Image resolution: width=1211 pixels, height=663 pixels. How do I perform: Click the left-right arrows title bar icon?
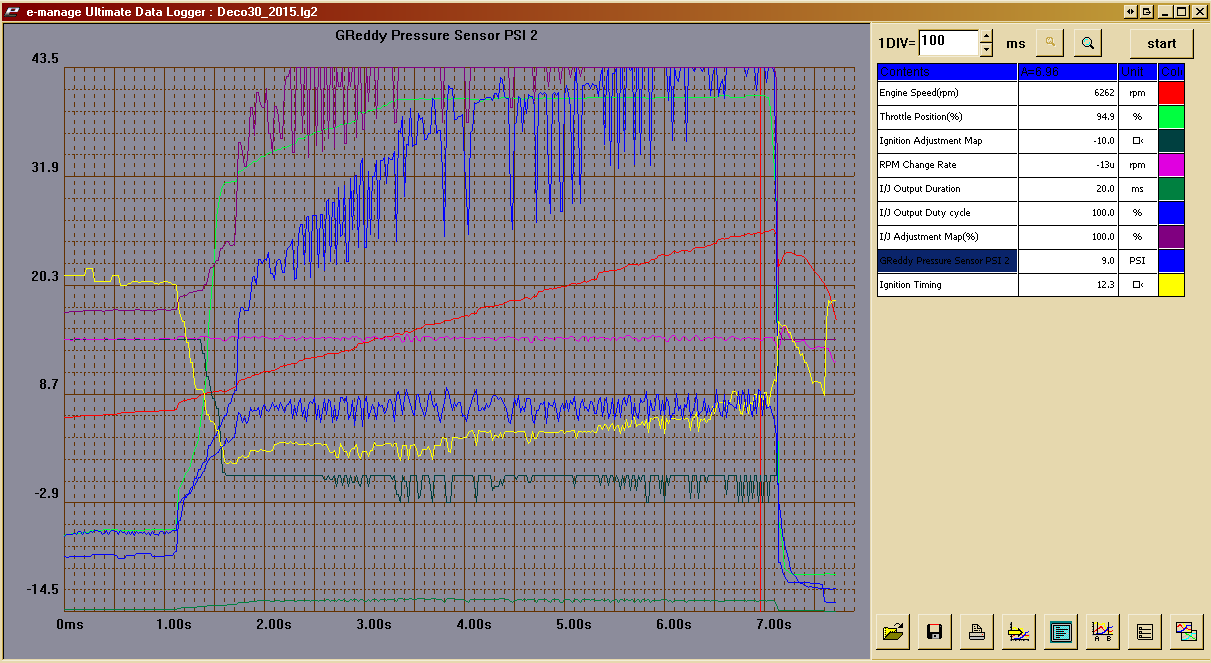[1131, 12]
